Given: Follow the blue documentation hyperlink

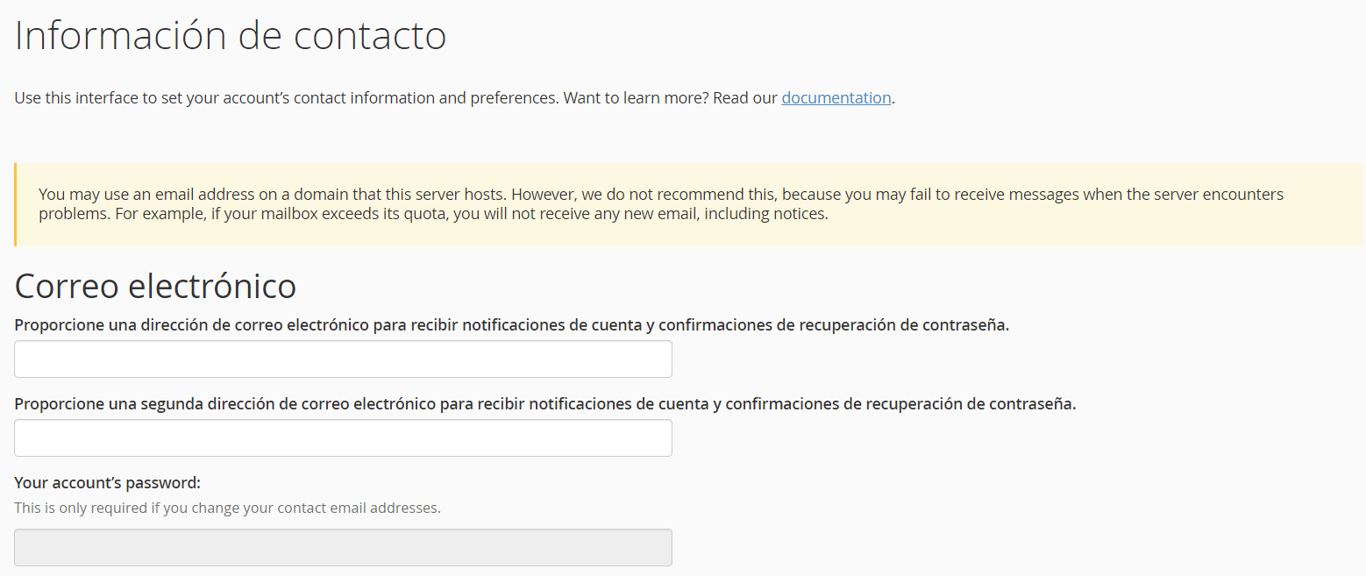Looking at the screenshot, I should tap(836, 97).
